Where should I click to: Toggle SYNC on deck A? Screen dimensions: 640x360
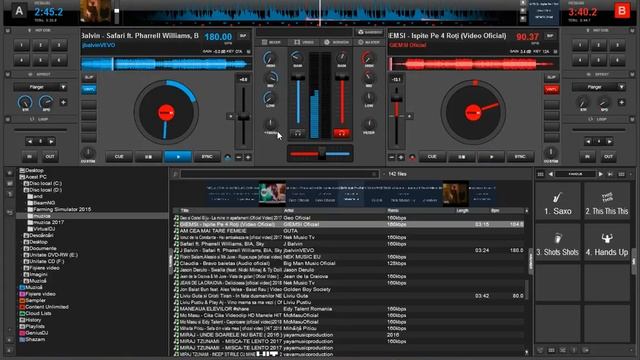click(x=207, y=157)
